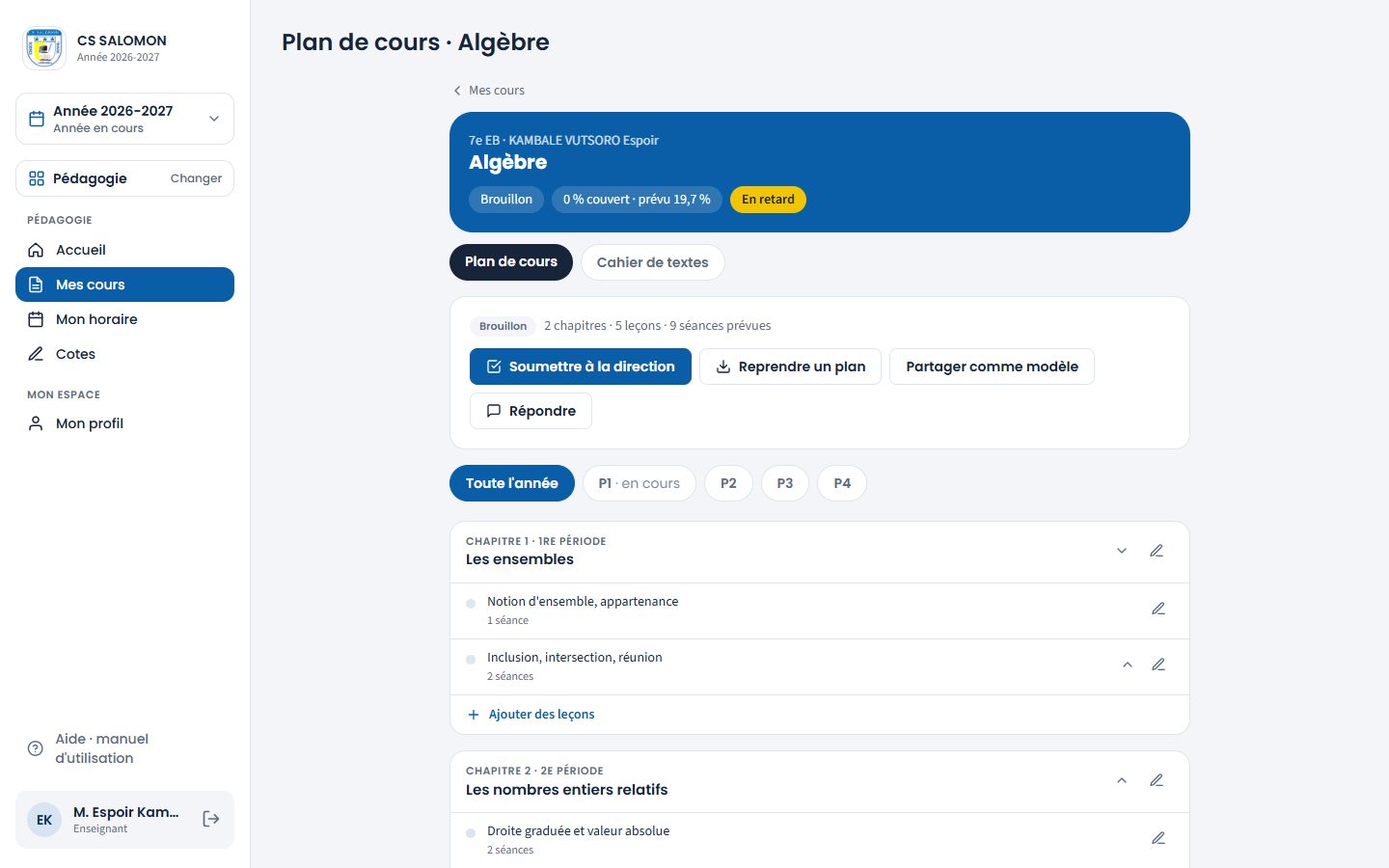Edit chapter Les ensembles with pencil icon
The width and height of the screenshot is (1389, 868).
pos(1157,551)
